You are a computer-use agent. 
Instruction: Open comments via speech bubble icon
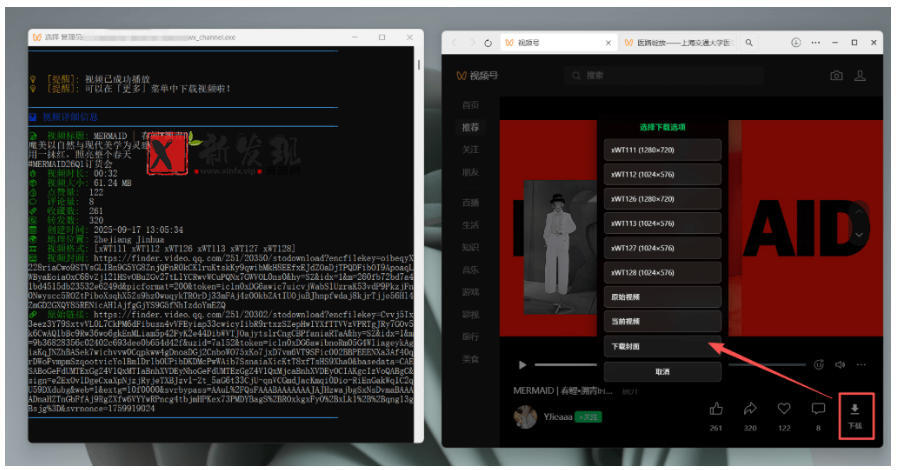click(818, 409)
